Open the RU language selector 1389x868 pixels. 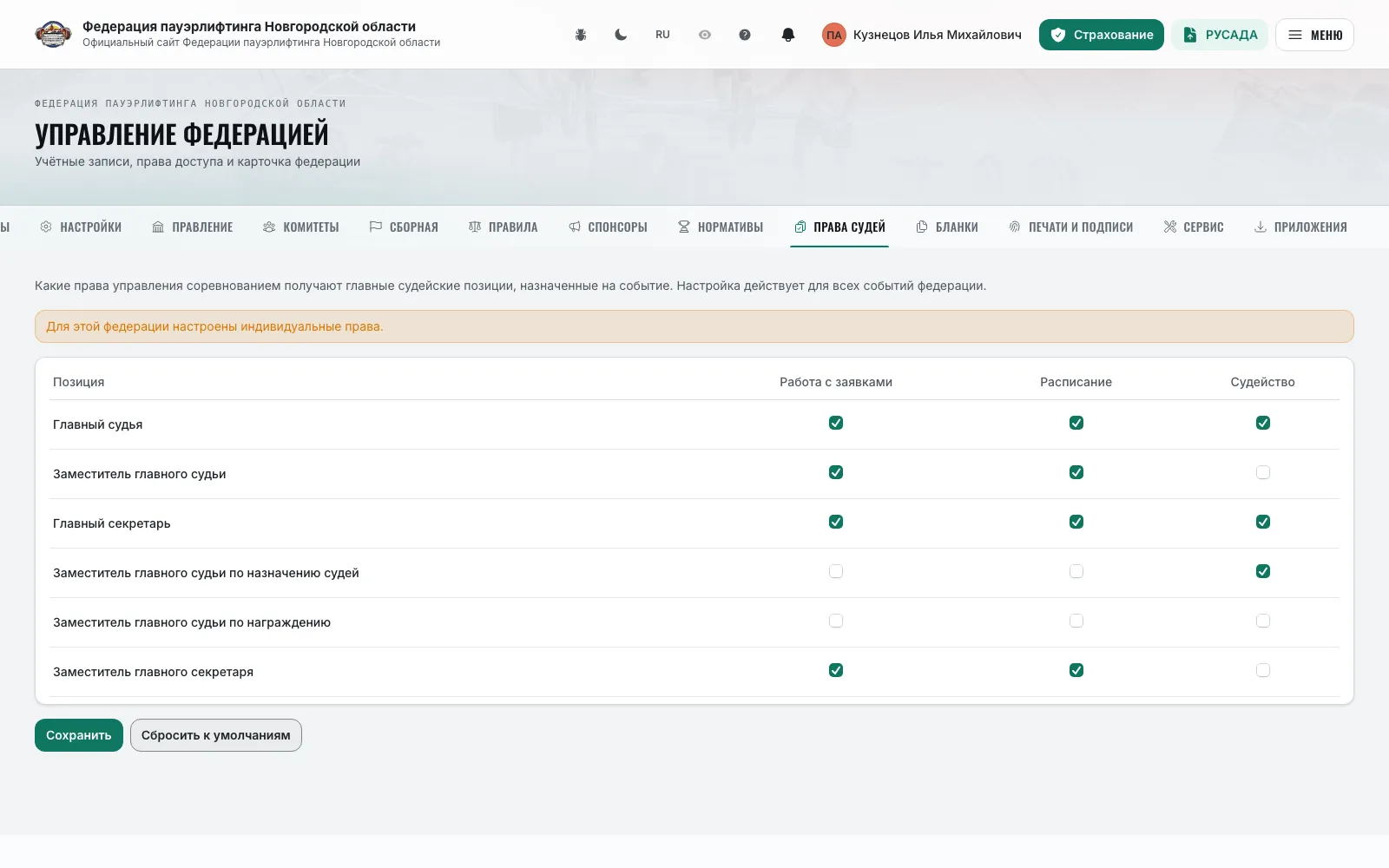click(x=662, y=35)
